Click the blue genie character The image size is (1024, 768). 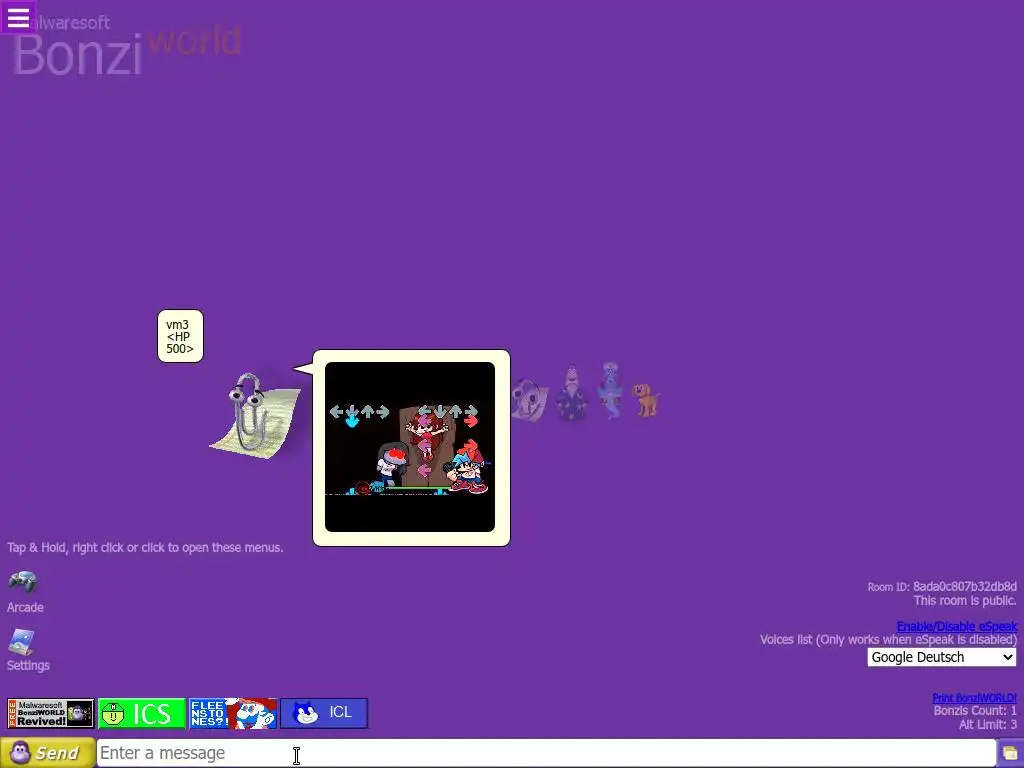(x=610, y=391)
